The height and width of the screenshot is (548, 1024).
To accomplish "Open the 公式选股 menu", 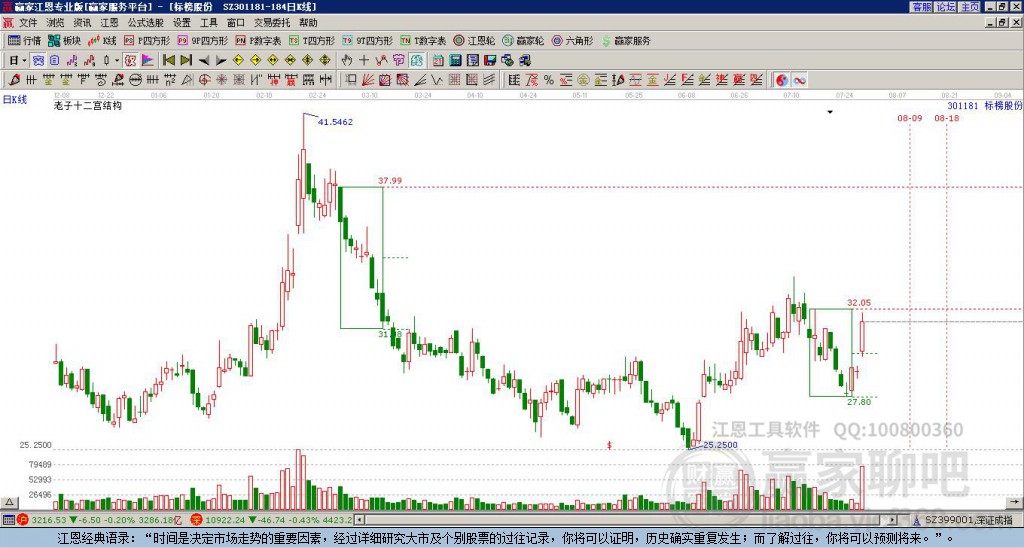I will 146,23.
